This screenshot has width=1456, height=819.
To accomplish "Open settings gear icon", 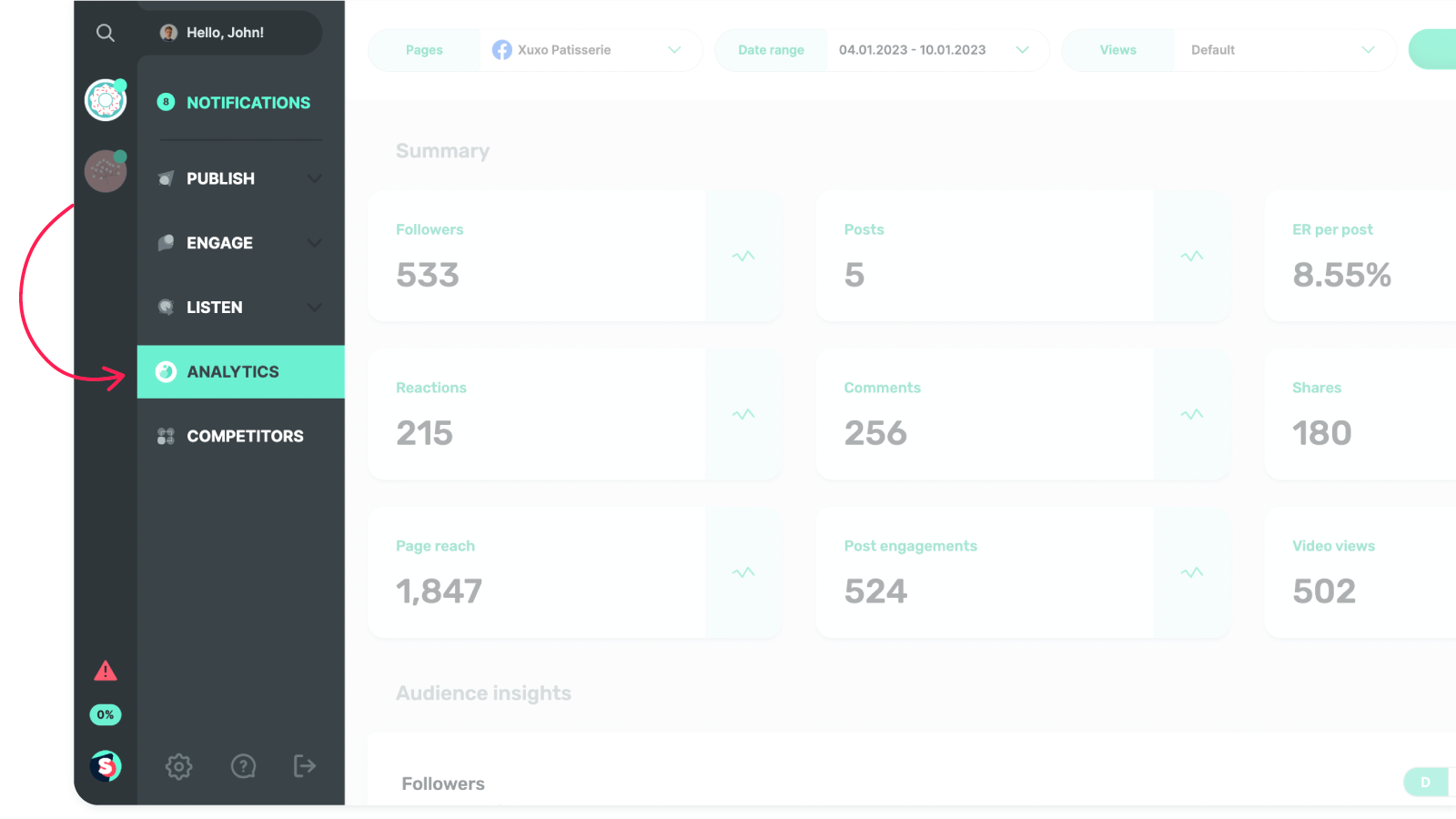I will pos(178,766).
